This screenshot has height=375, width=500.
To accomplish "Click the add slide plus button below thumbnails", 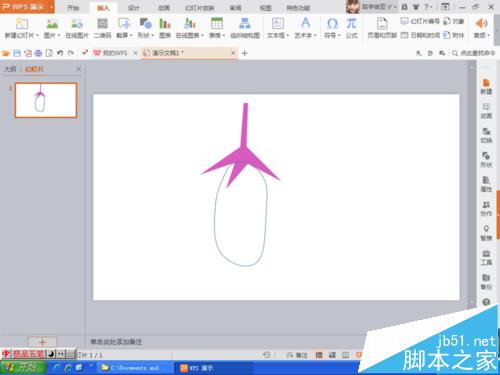I will coord(42,342).
